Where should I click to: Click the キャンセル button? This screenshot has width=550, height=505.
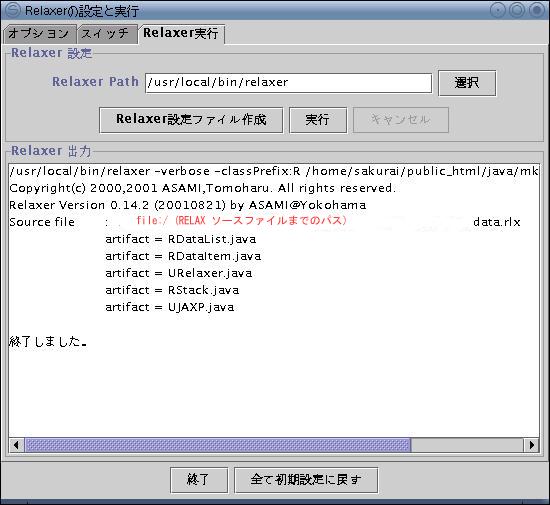pyautogui.click(x=401, y=120)
